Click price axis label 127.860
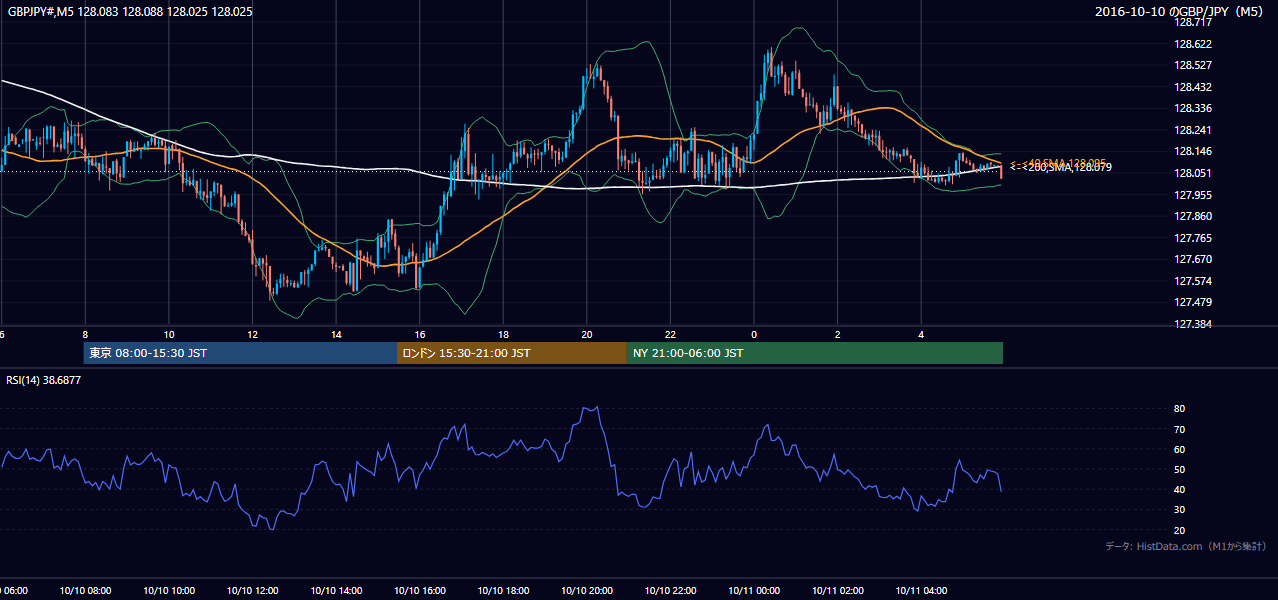The width and height of the screenshot is (1278, 600). [1193, 216]
